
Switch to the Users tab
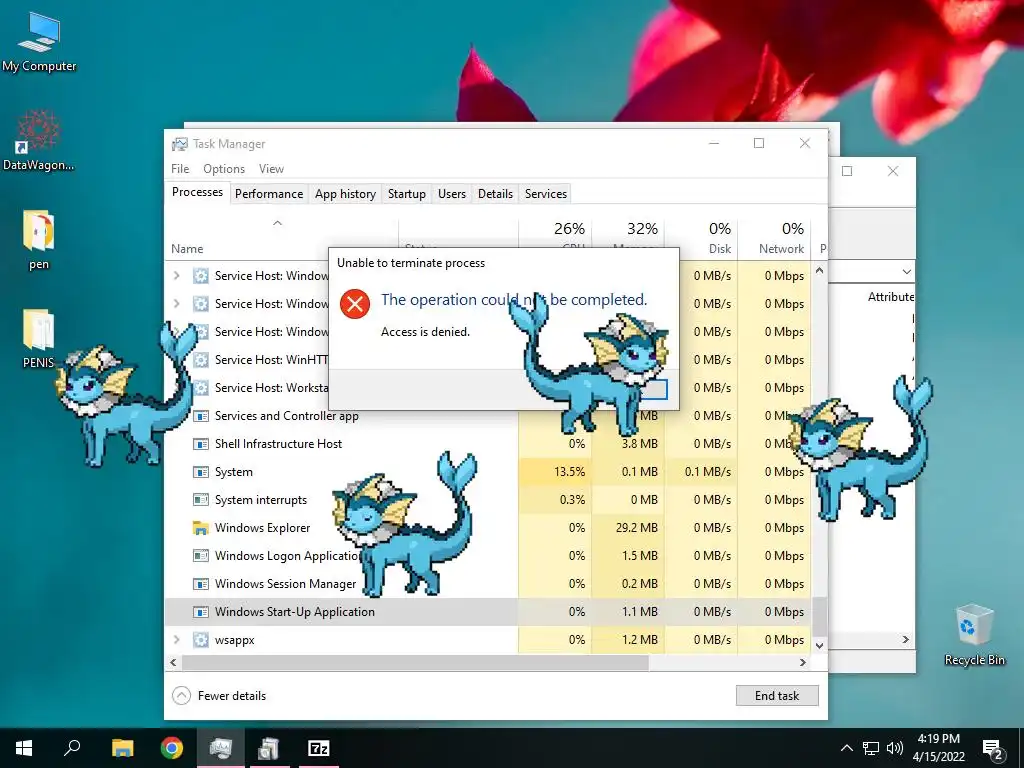[x=452, y=194]
